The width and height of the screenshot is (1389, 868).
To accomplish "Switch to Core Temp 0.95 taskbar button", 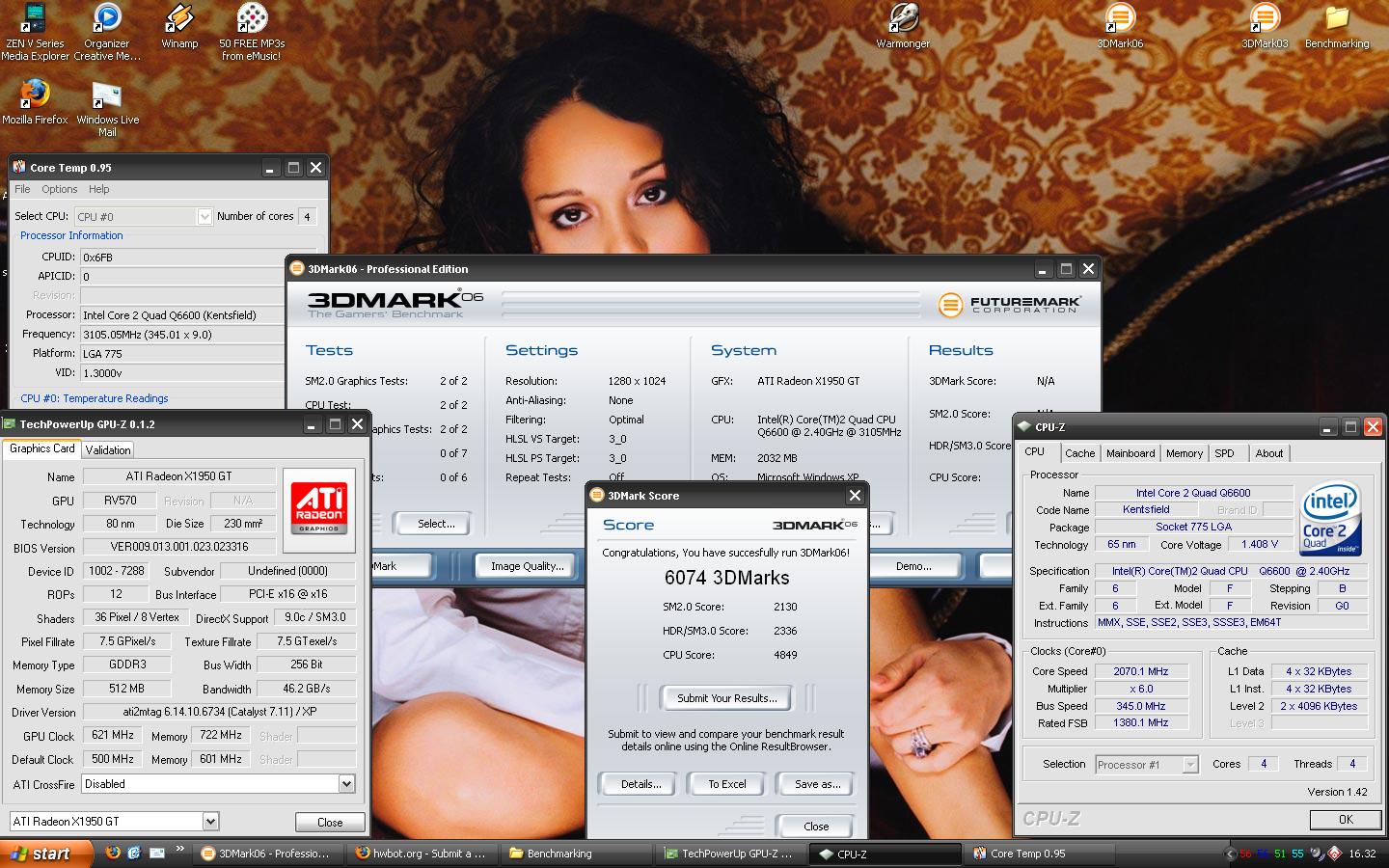I will pyautogui.click(x=1038, y=854).
